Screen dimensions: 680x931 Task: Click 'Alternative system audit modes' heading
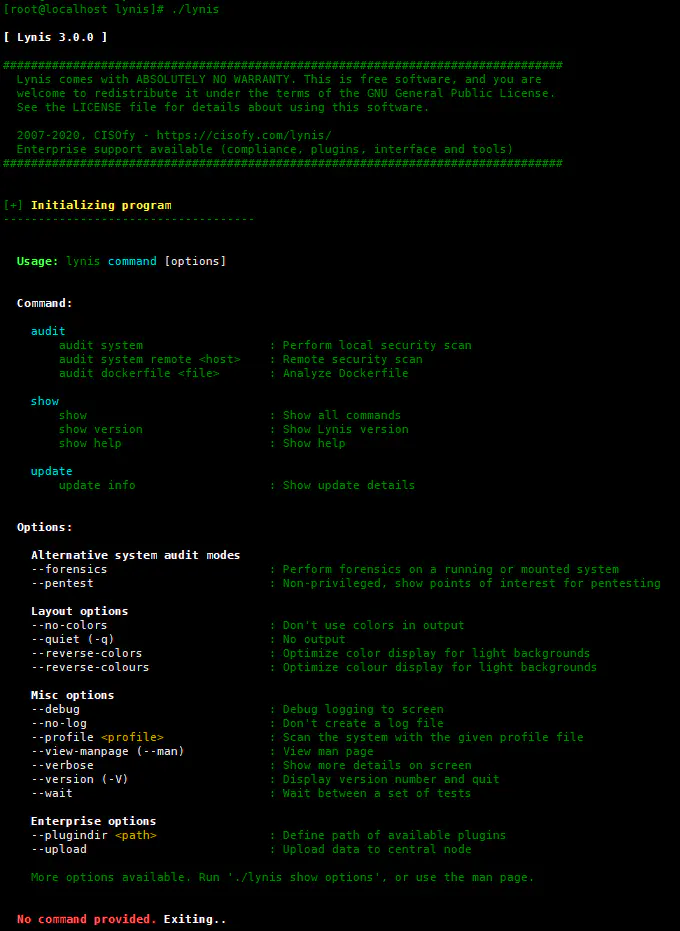click(x=135, y=555)
